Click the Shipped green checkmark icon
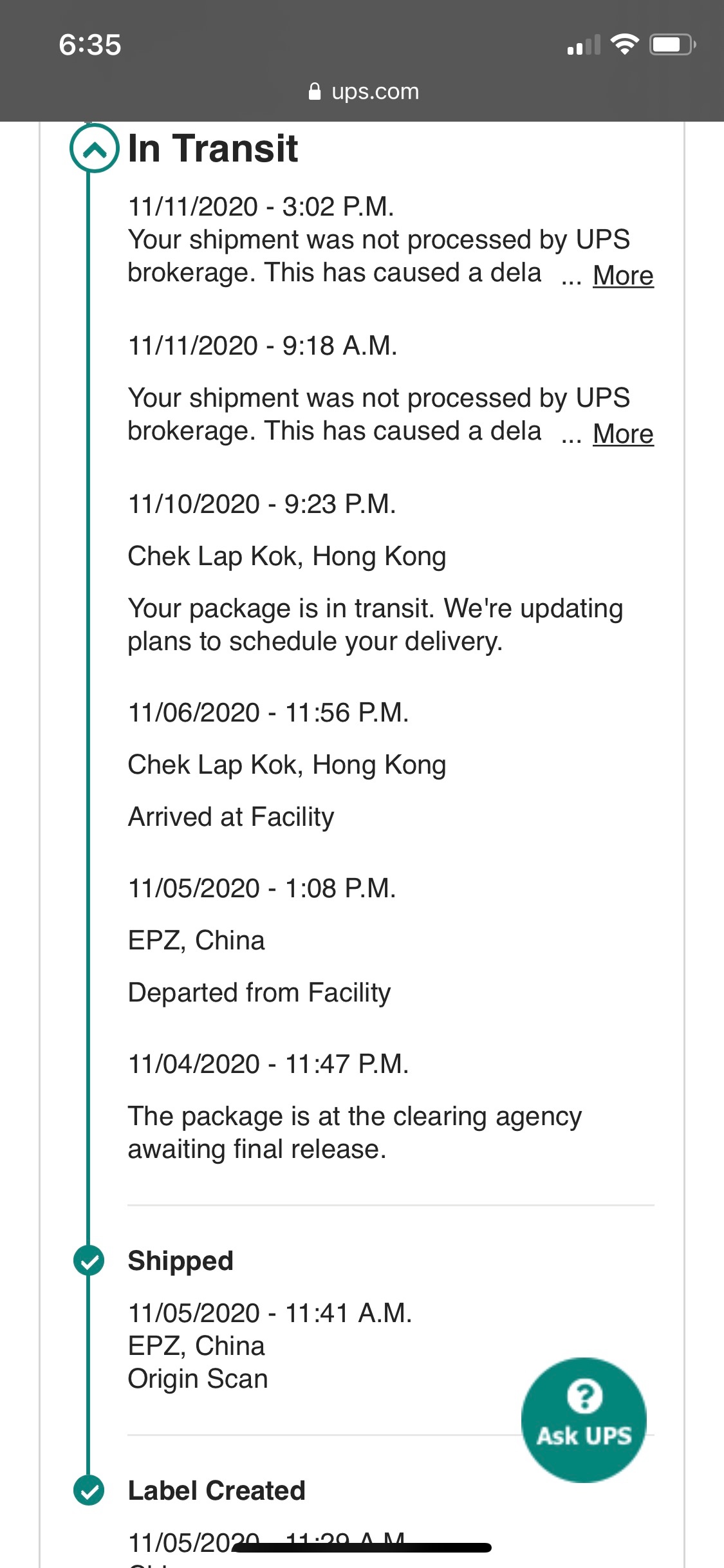Viewport: 724px width, 1568px height. coord(89,1260)
